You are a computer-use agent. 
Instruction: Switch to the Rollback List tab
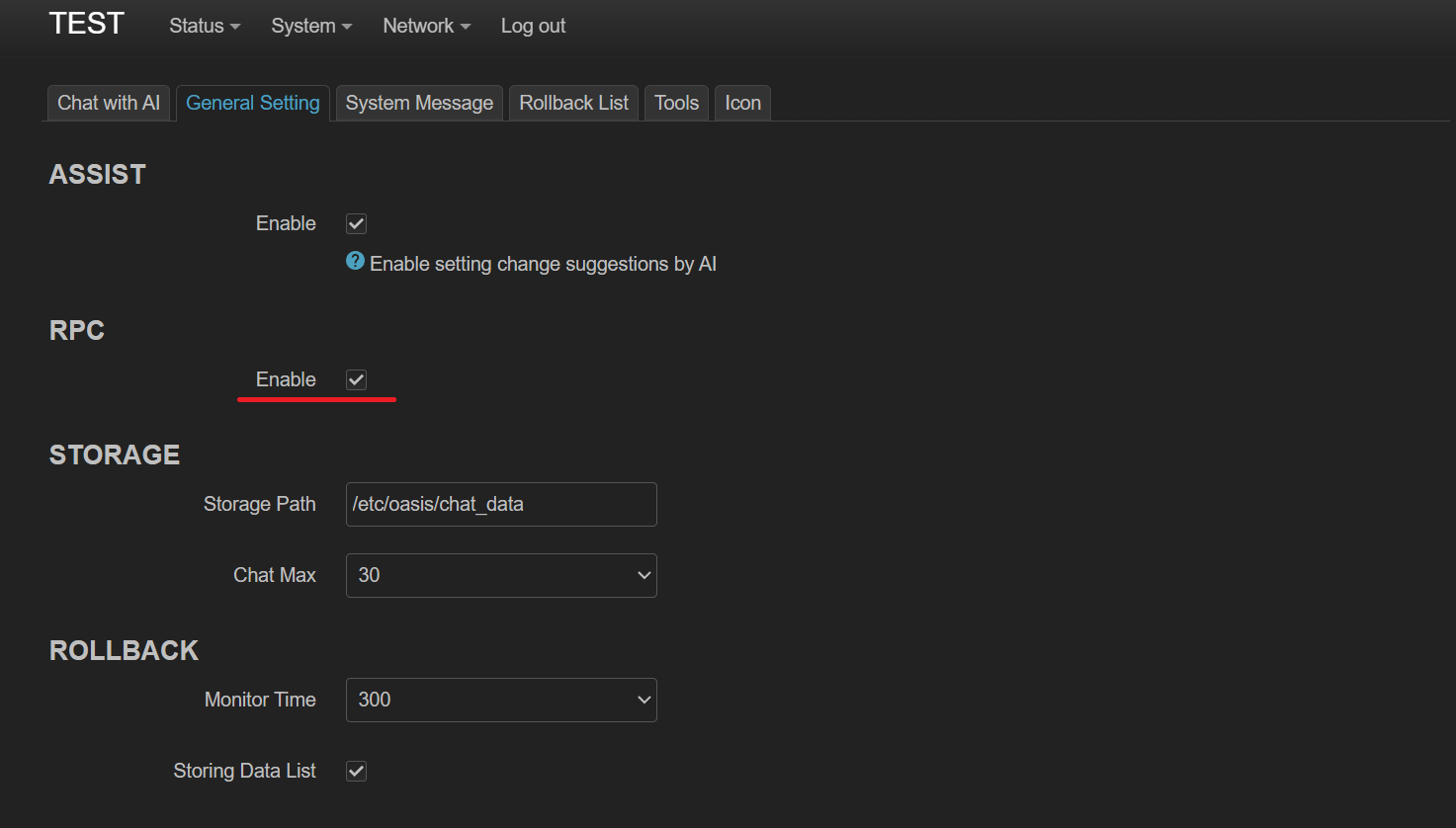tap(573, 103)
